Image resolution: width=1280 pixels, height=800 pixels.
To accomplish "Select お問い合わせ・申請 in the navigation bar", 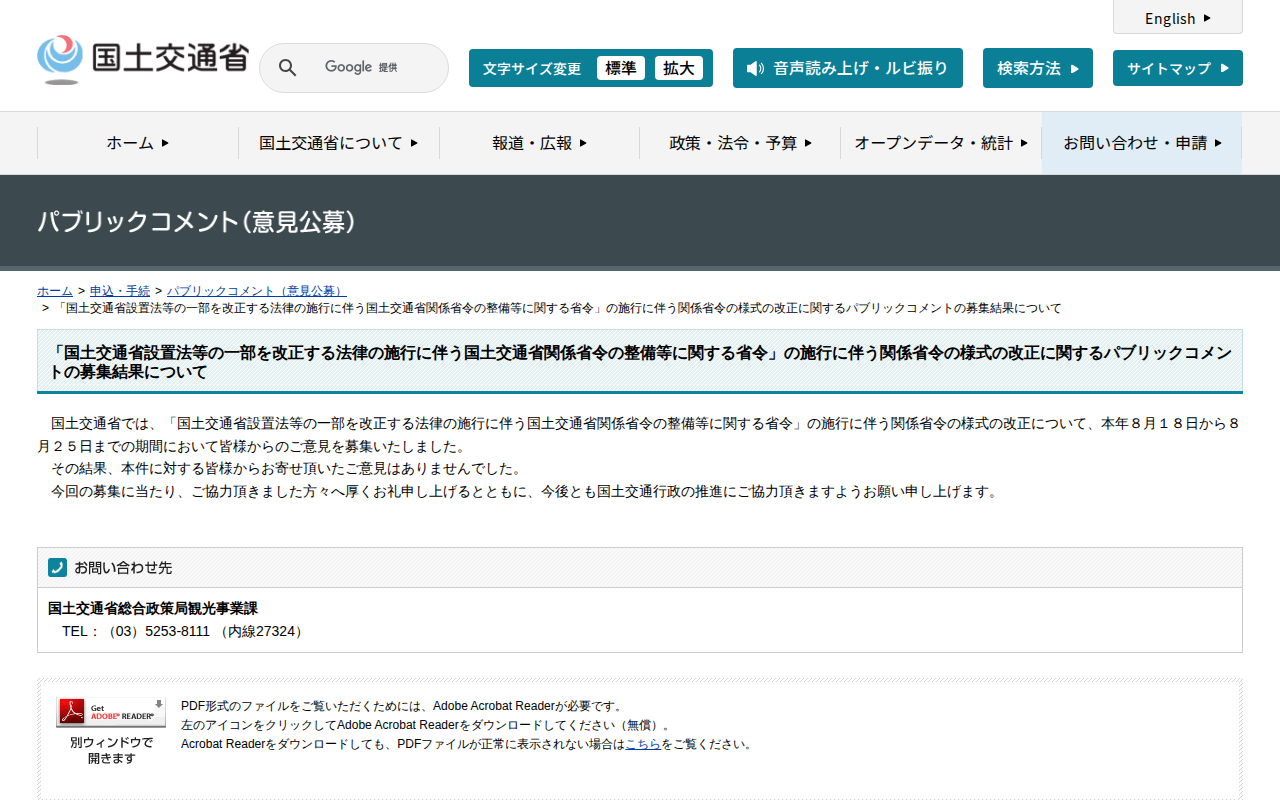I will pyautogui.click(x=1141, y=143).
